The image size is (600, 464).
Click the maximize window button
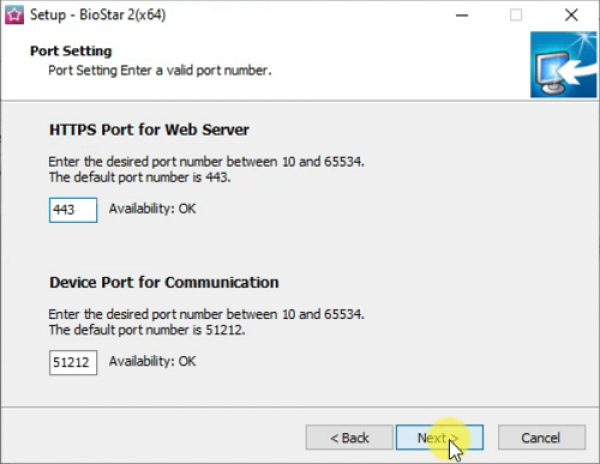tap(516, 15)
